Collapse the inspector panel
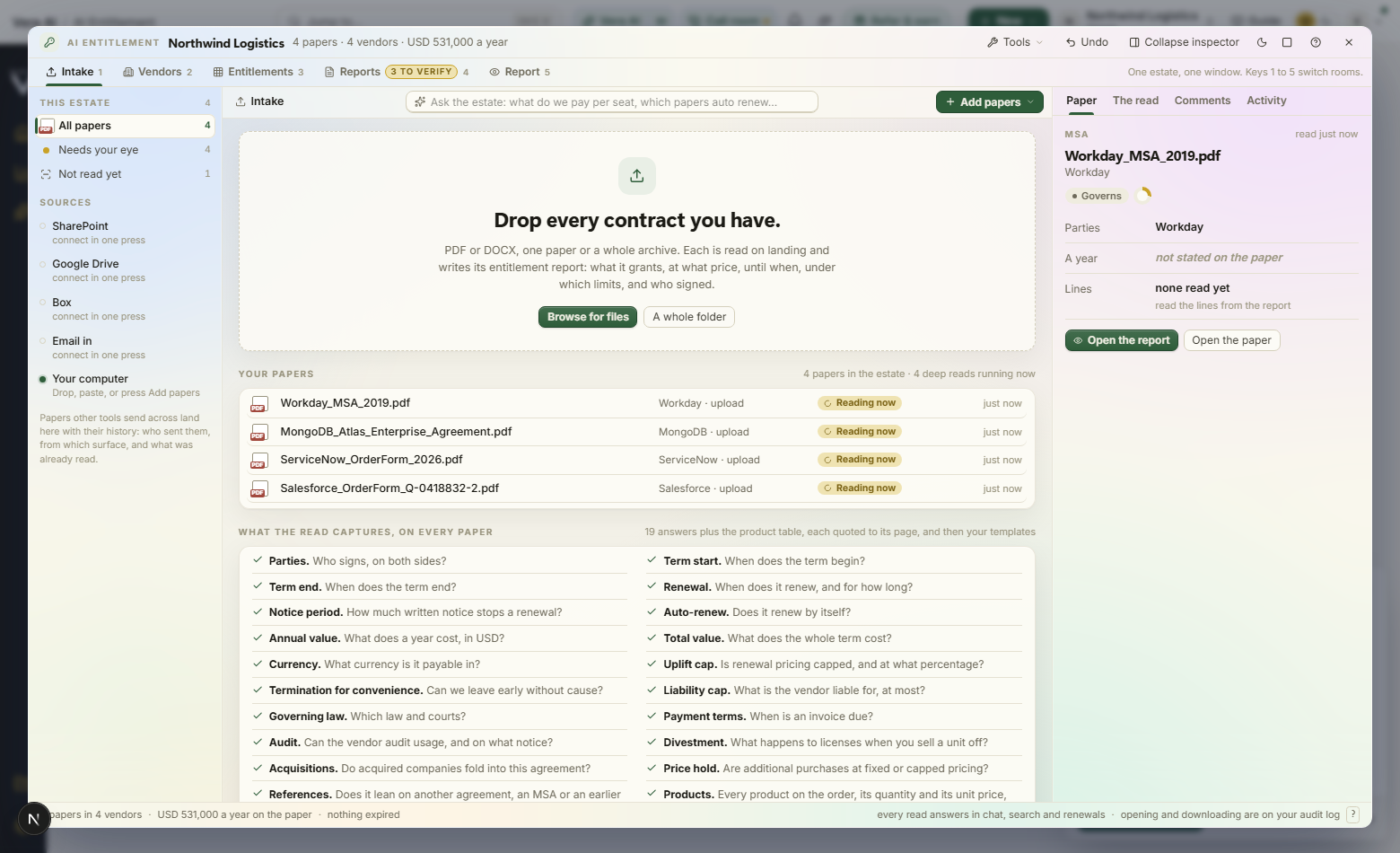1400x853 pixels. tap(1184, 42)
